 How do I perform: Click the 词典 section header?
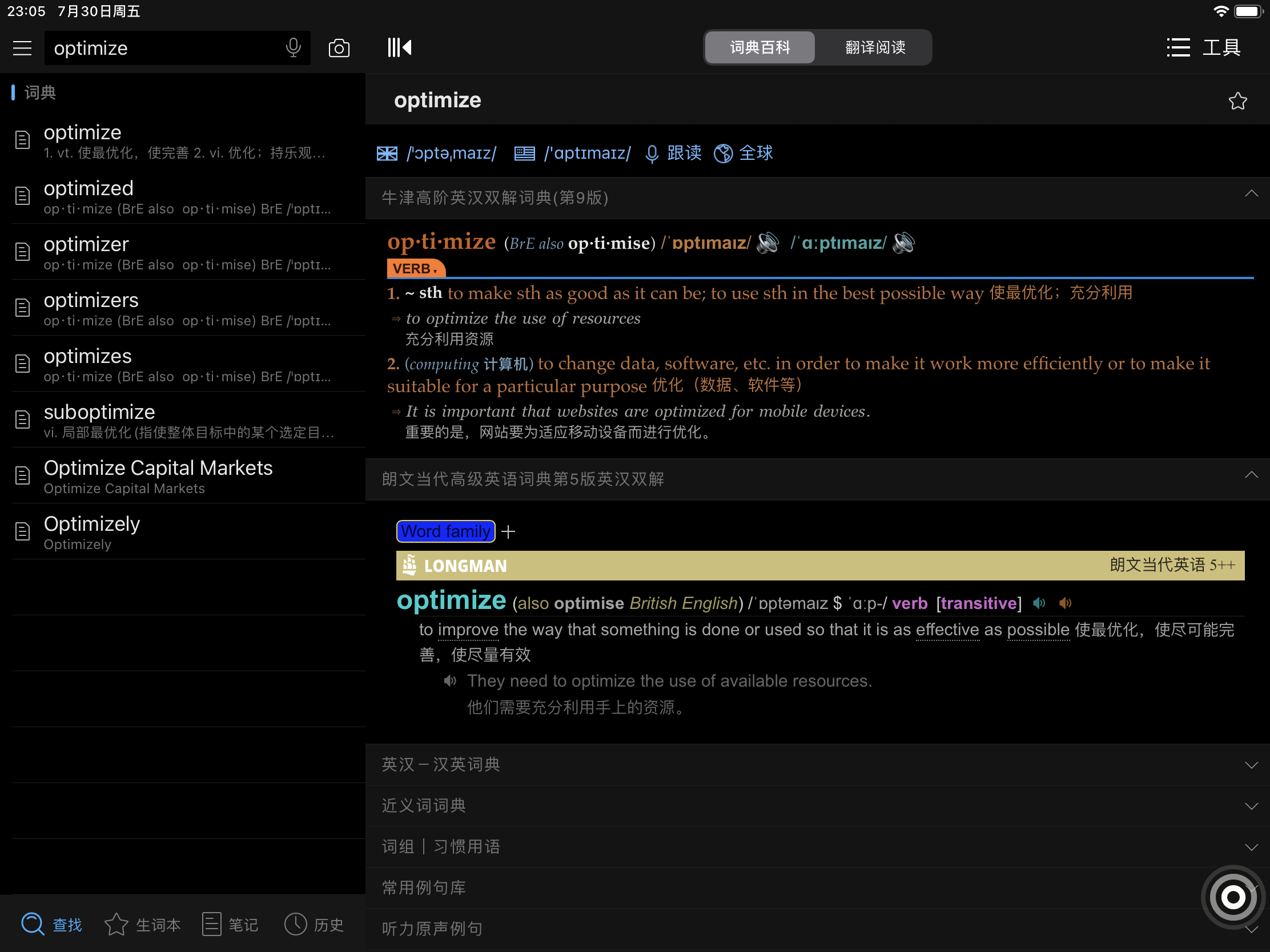pos(39,92)
